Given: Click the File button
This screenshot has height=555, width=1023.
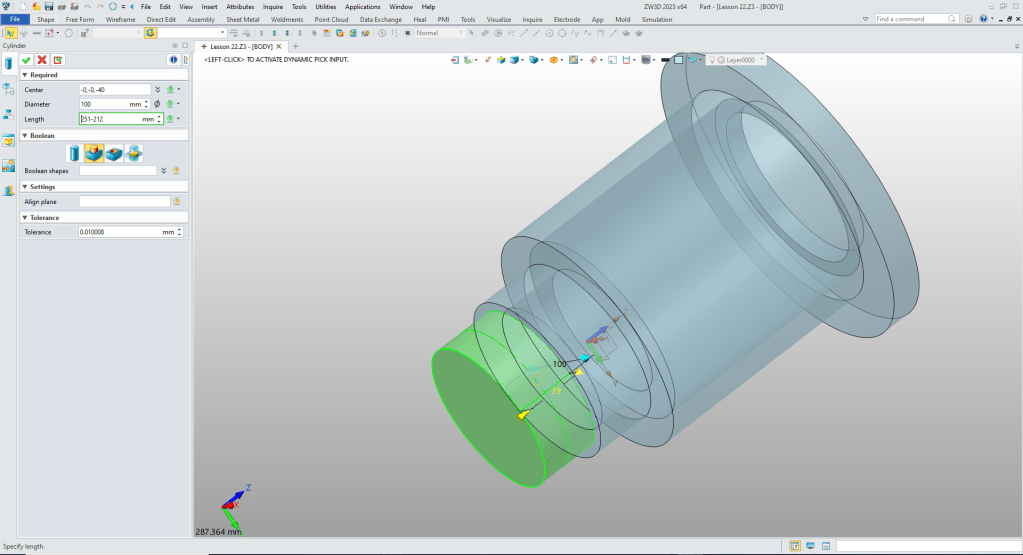Looking at the screenshot, I should 15,19.
